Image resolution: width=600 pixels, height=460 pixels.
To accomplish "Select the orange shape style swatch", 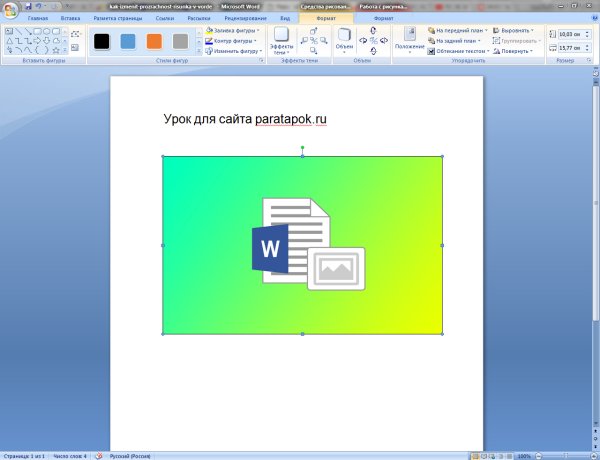I will [x=154, y=41].
